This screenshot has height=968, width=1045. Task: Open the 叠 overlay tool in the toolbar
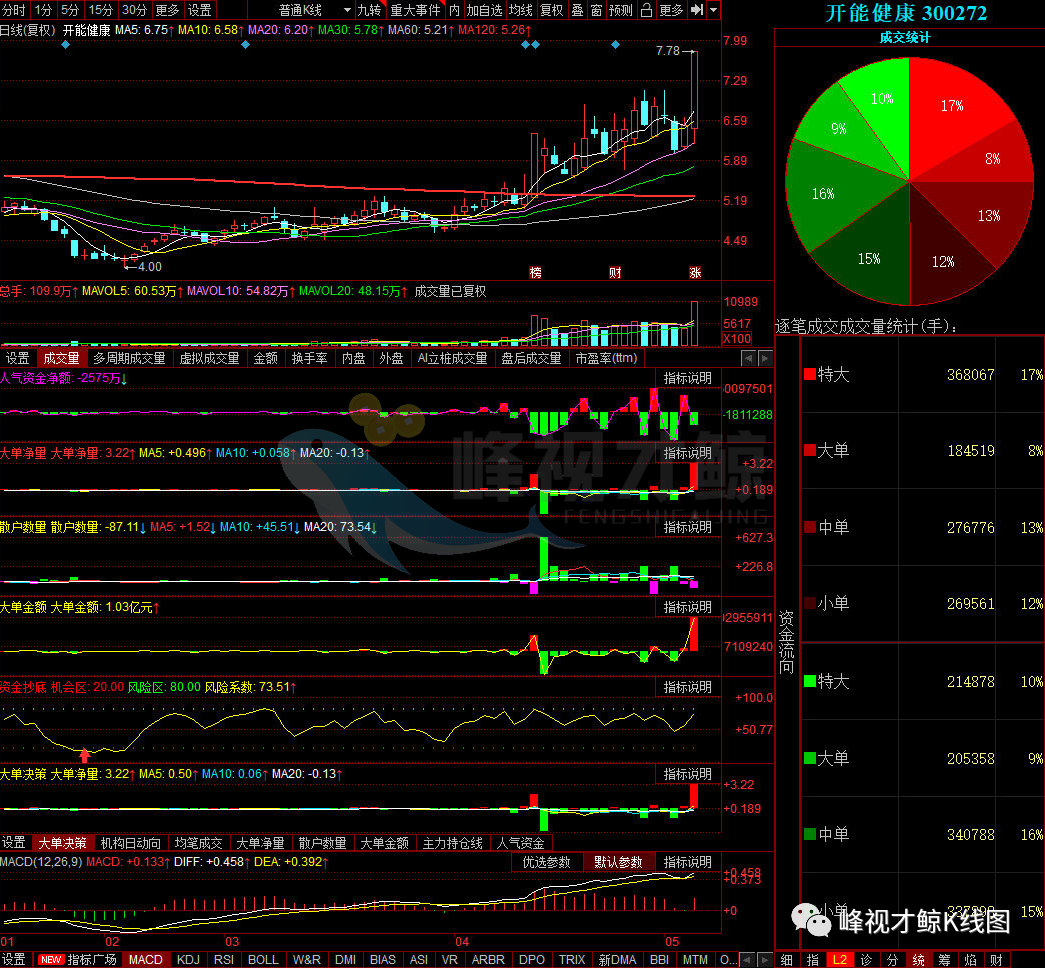(577, 10)
